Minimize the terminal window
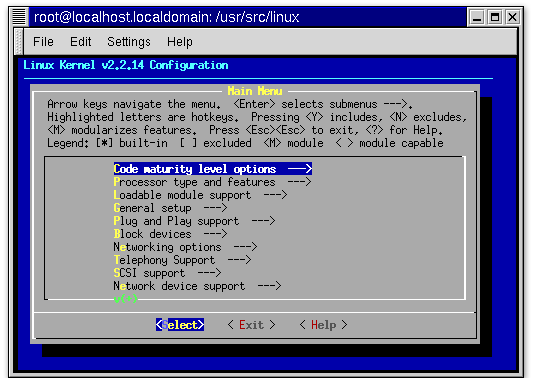The width and height of the screenshot is (534, 378). tap(477, 17)
